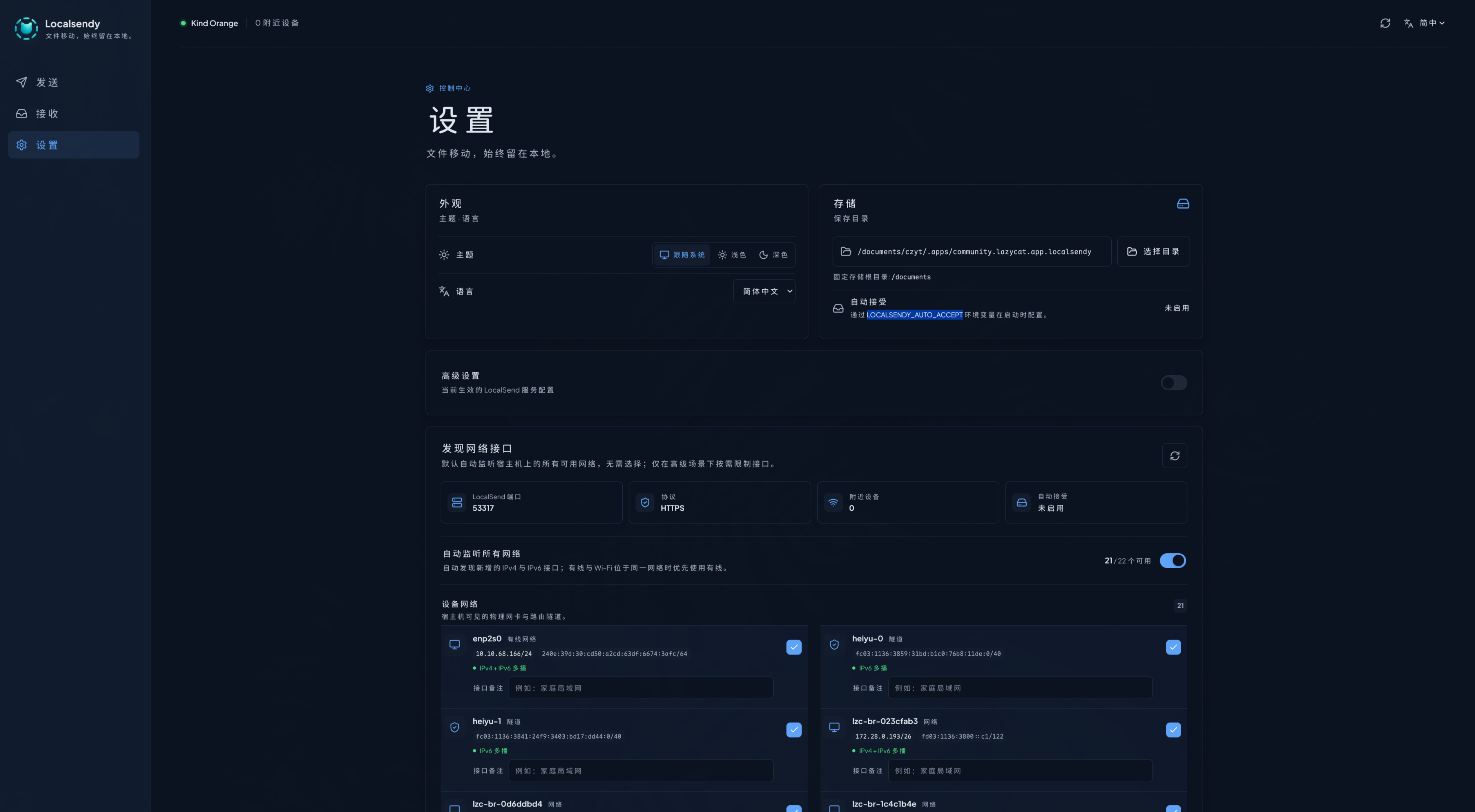Viewport: 1475px width, 812px height.
Task: Click the heiyu-1 shield icon
Action: [x=455, y=727]
